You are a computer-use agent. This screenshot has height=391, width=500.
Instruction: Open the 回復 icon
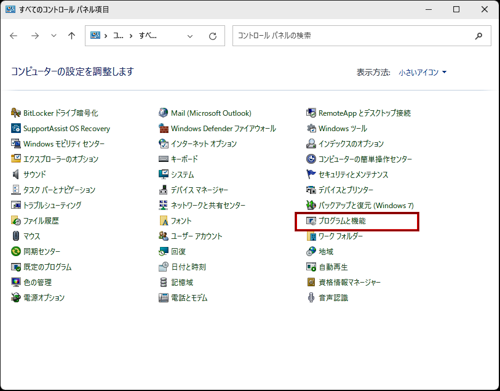(163, 251)
